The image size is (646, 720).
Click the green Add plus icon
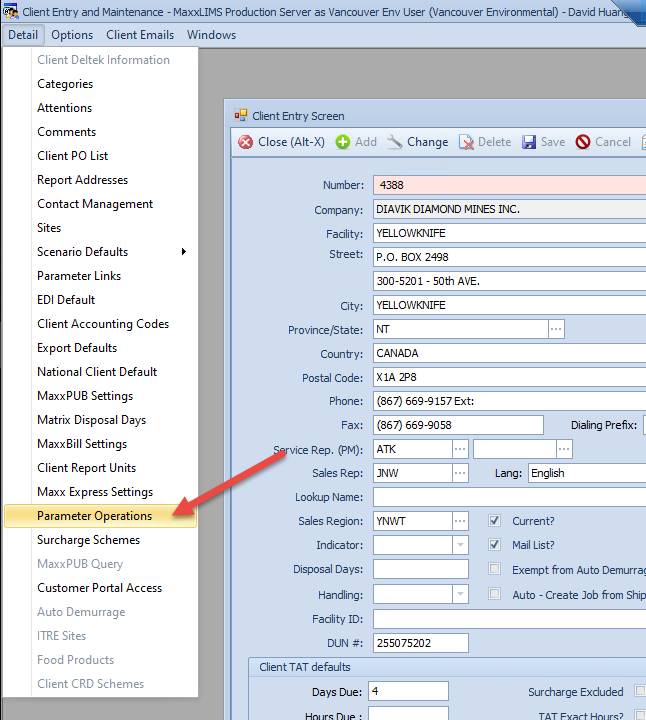click(x=343, y=142)
